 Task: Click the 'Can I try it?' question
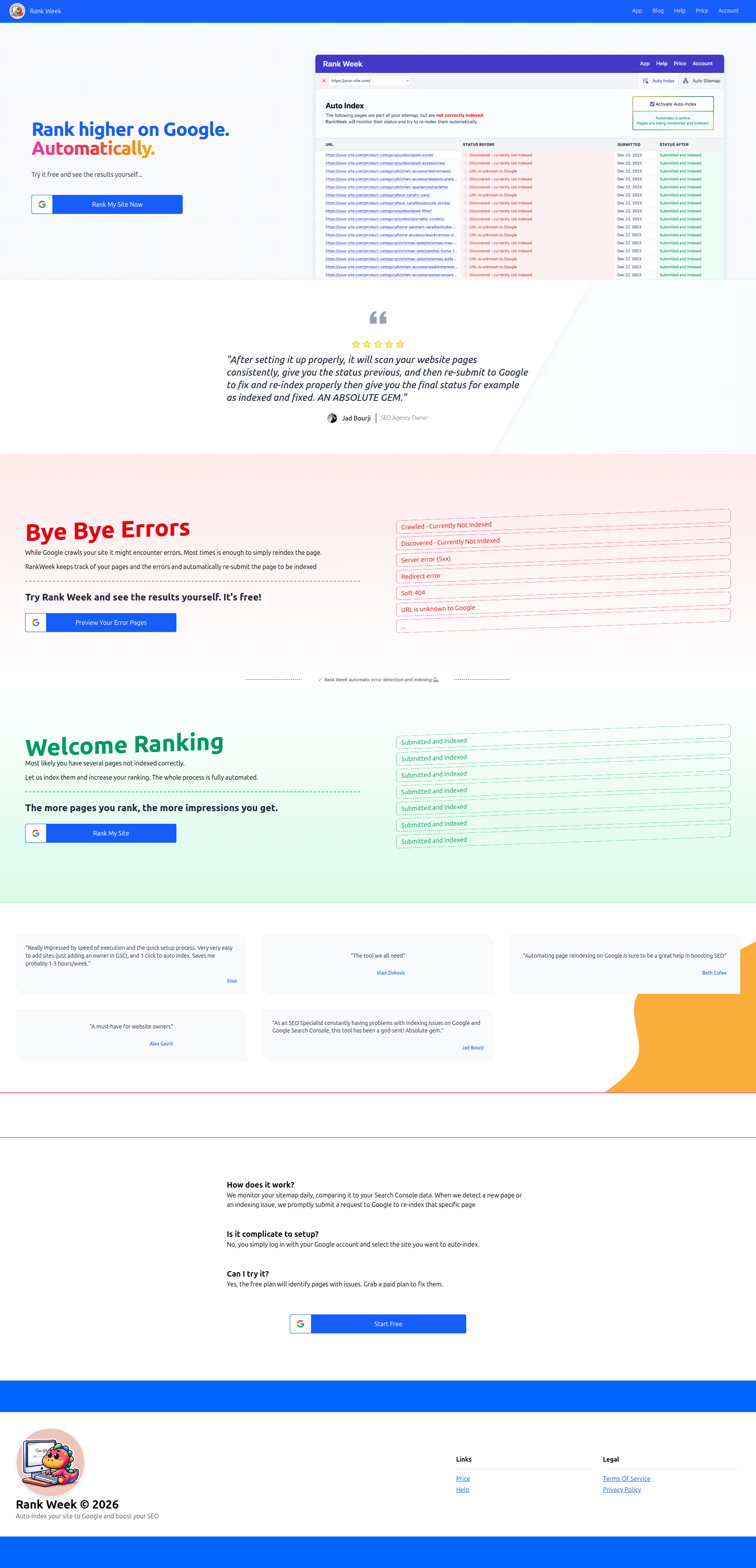[x=248, y=1273]
